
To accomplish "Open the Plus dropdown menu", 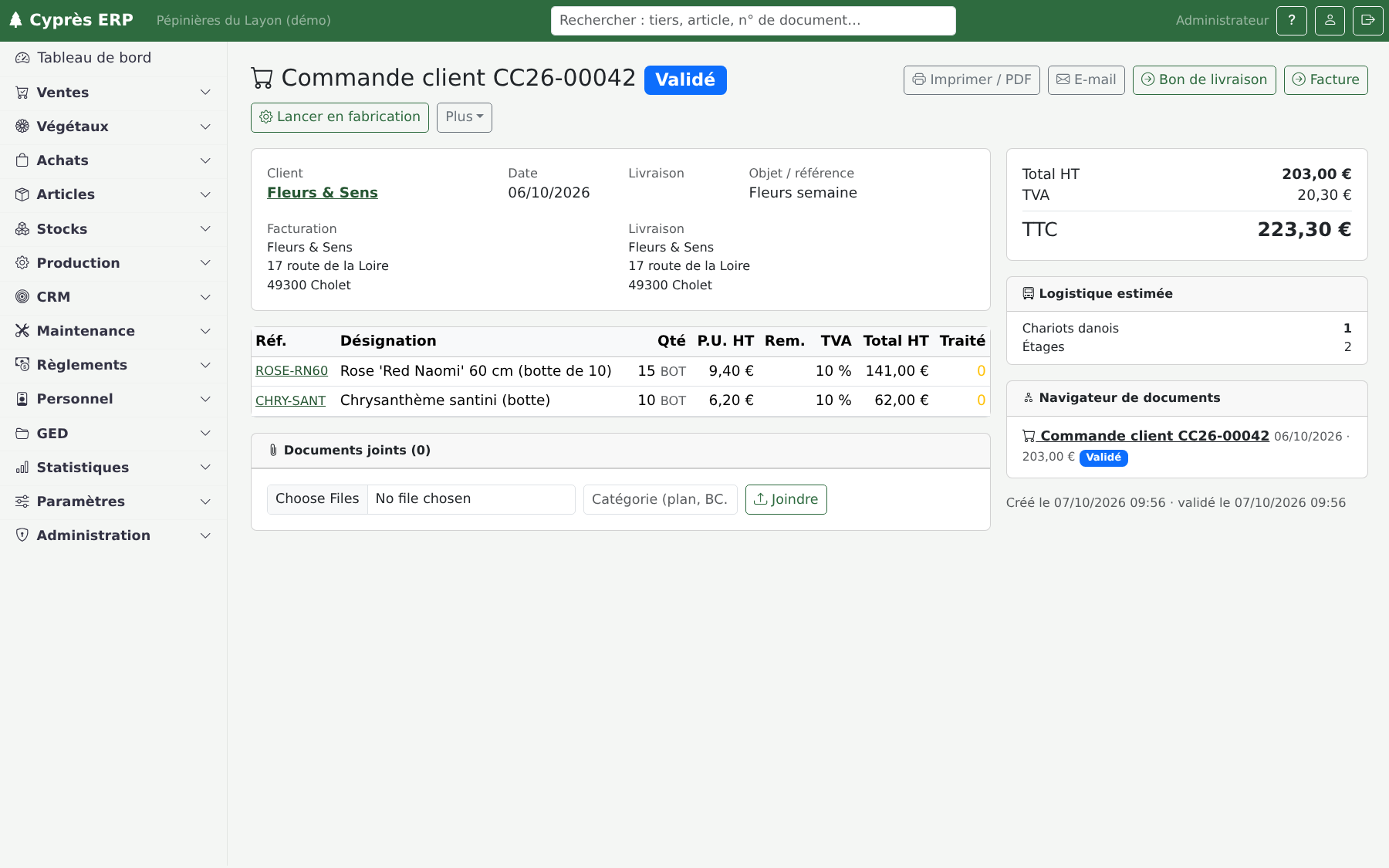I will 465,117.
